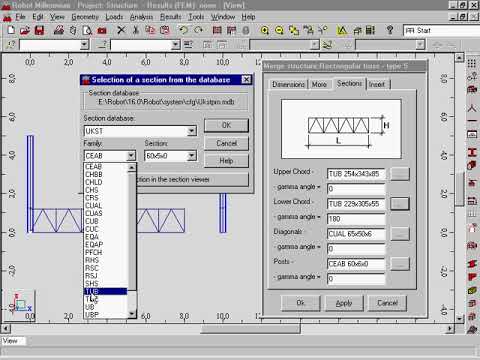Open the second selection combo box arrow in second toolbar
The image size is (480, 360).
tap(175, 44)
